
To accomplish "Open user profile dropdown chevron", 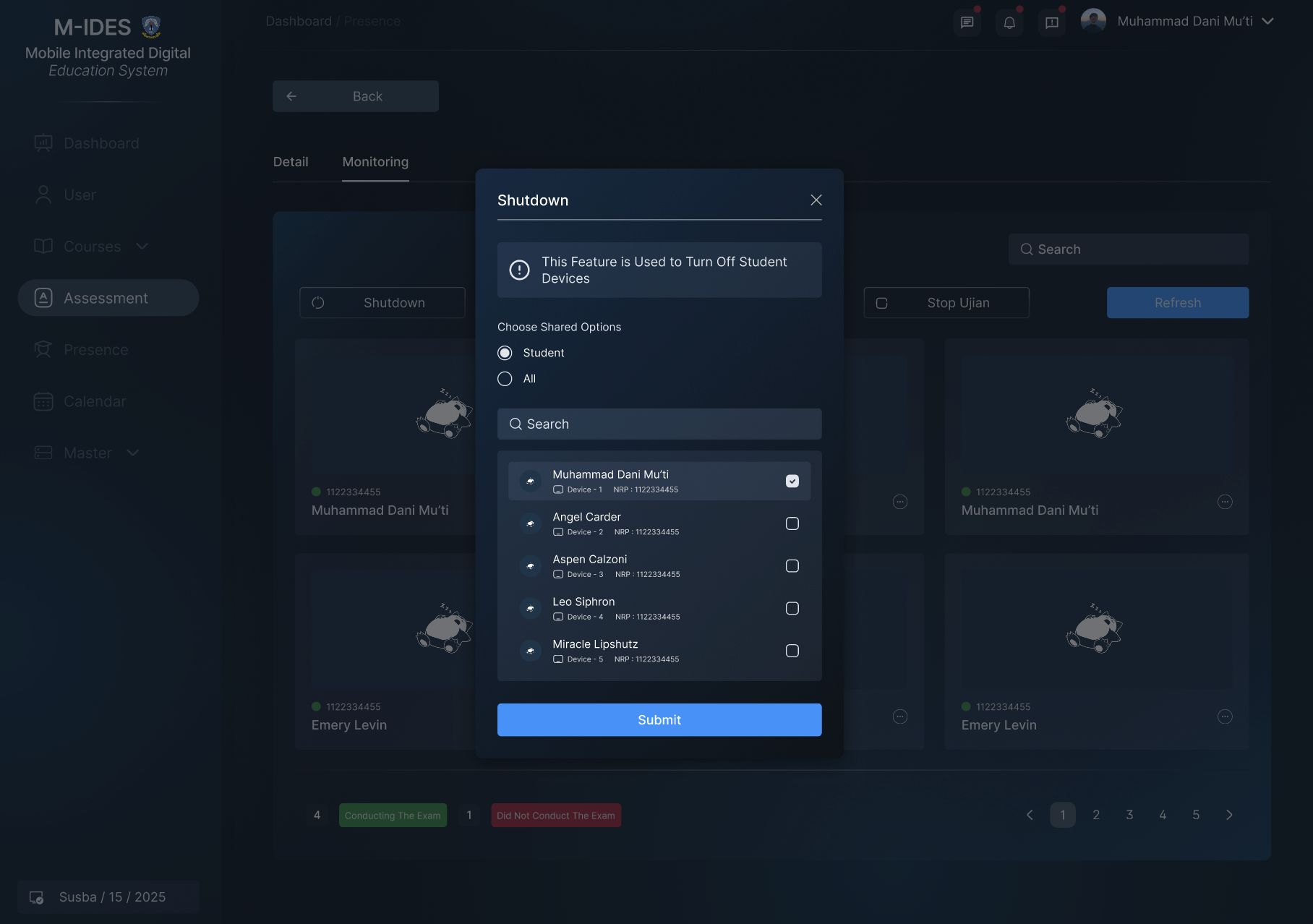I will coord(1267,22).
